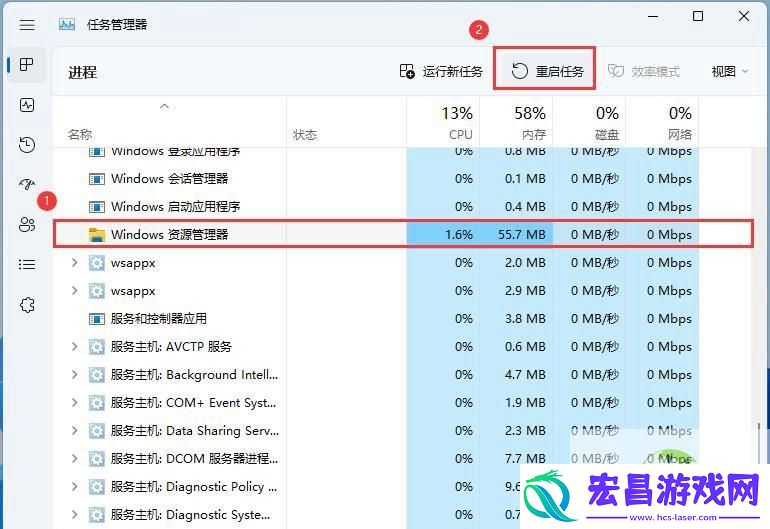Click 4.7 MB memory value for Background Intell...
This screenshot has width=770, height=529.
pos(525,375)
